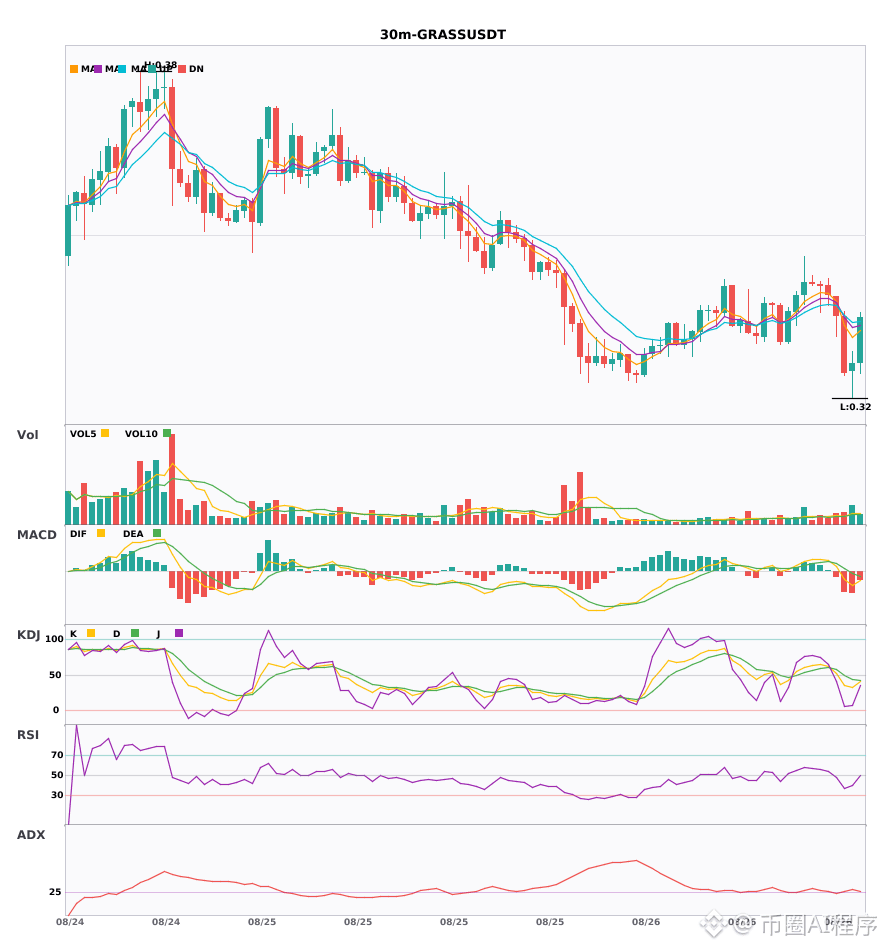This screenshot has width=885, height=950.
Task: Click the DEA legend label
Action: coord(133,534)
